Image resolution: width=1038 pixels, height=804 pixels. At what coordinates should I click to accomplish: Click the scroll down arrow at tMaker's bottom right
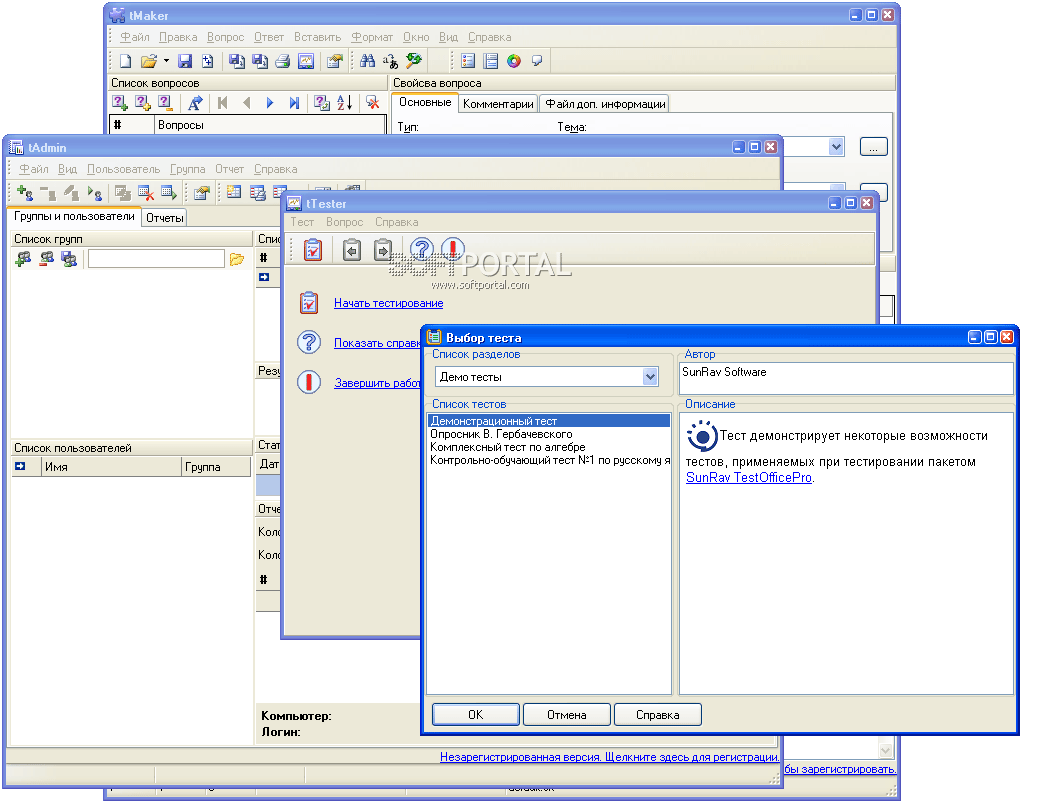[x=886, y=750]
